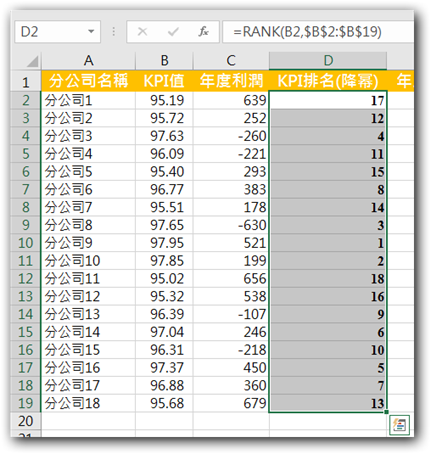Click the cell 分公司17
The width and height of the screenshot is (431, 454).
click(x=88, y=385)
